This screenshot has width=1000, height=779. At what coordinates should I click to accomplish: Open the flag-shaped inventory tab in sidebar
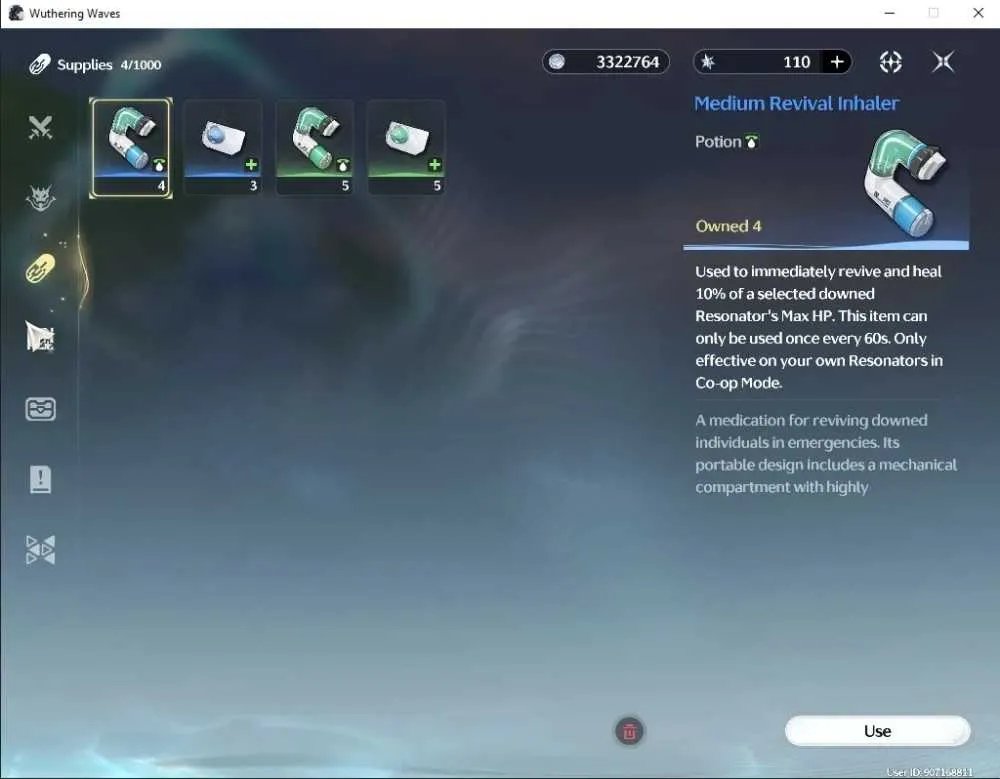point(40,336)
